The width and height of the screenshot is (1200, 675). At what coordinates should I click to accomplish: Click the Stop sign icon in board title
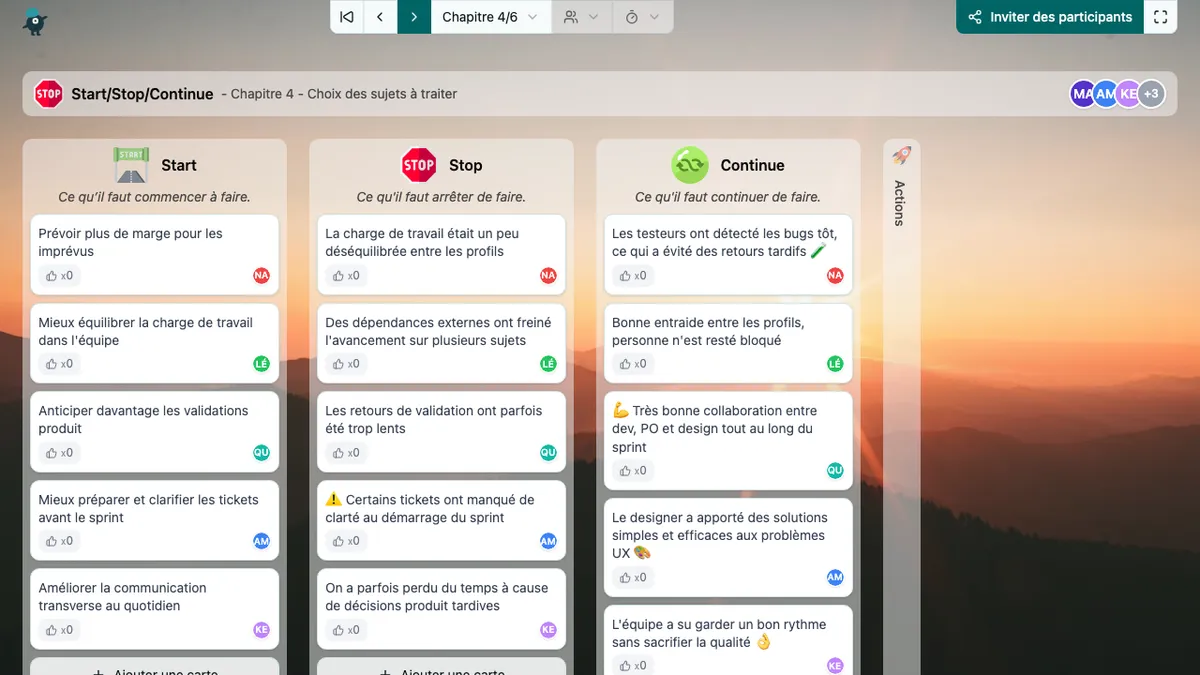pos(48,94)
